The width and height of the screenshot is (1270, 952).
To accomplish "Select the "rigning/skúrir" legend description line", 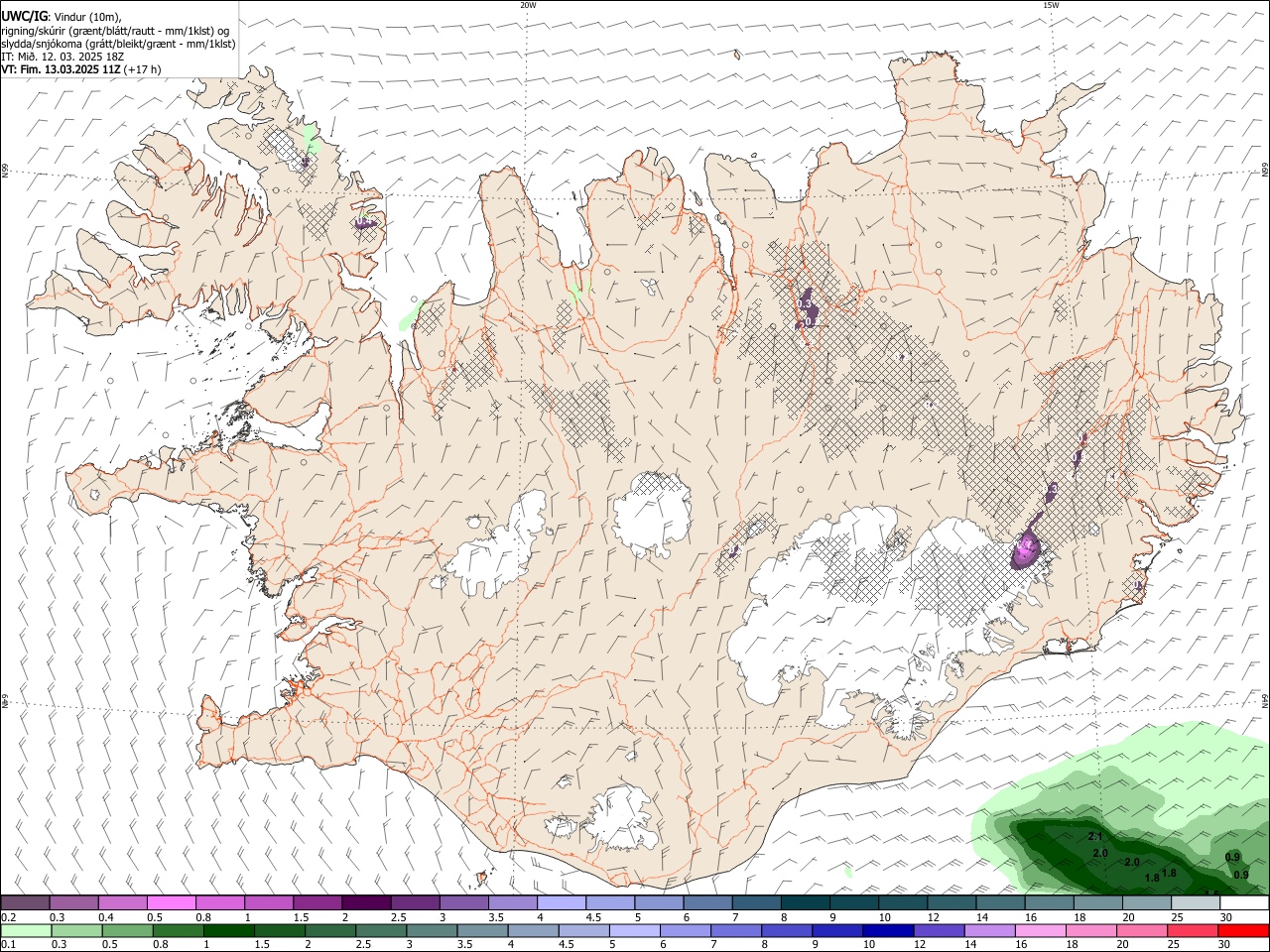I will (116, 30).
